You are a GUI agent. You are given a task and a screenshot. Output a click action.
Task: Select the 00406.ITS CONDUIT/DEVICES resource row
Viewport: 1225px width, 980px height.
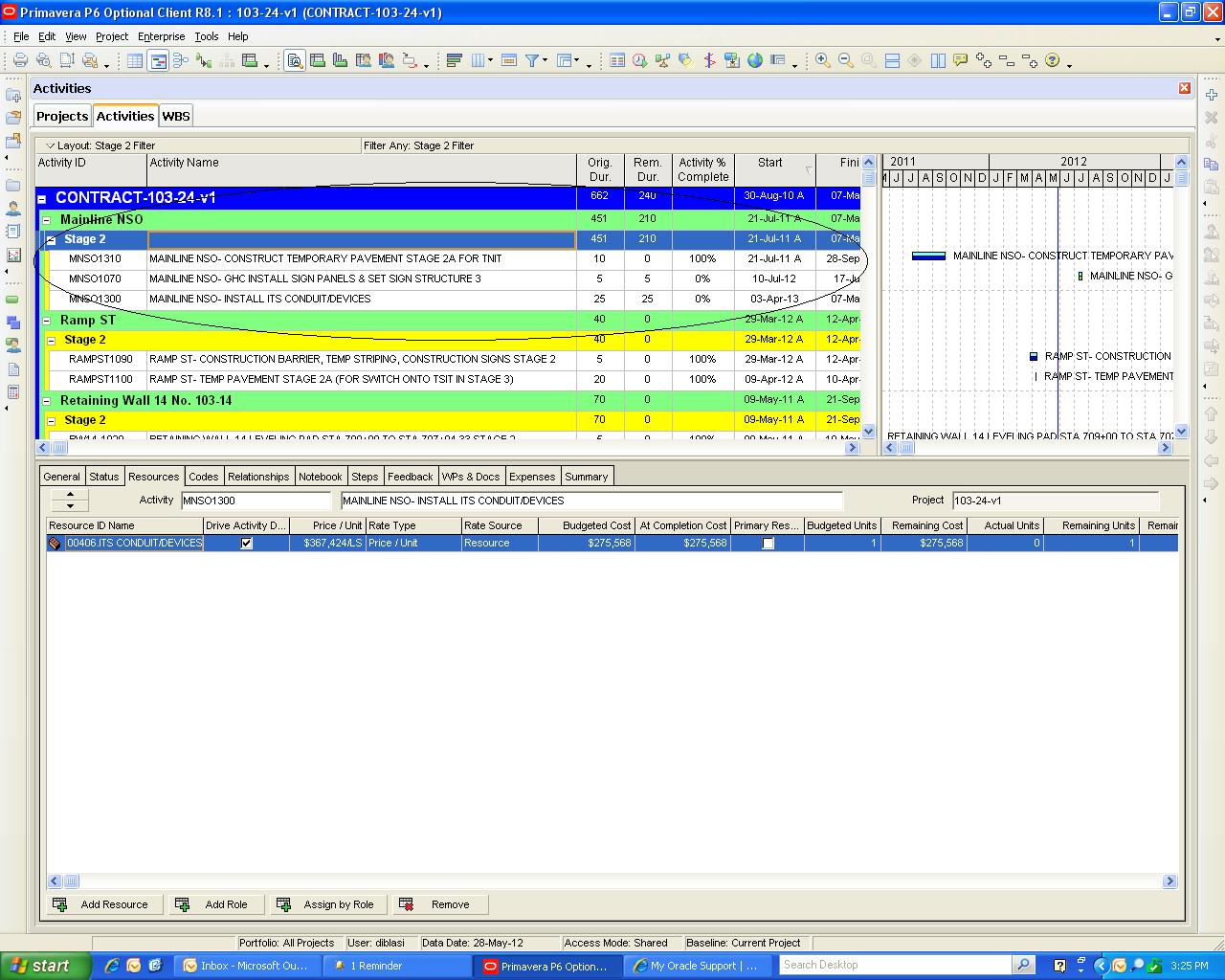pos(612,543)
